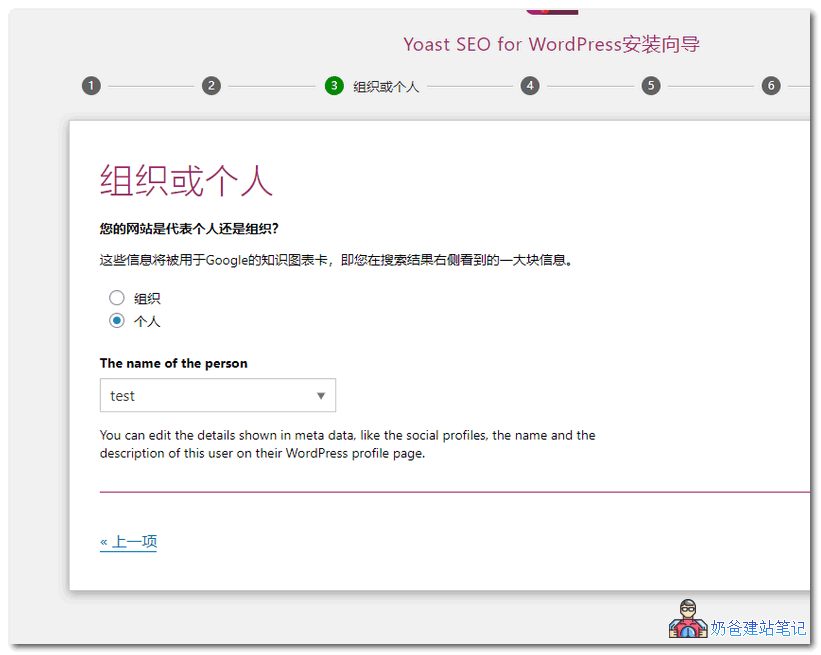The width and height of the screenshot is (821, 655).
Task: Click the Yoast logo above the title
Action: pyautogui.click(x=552, y=8)
